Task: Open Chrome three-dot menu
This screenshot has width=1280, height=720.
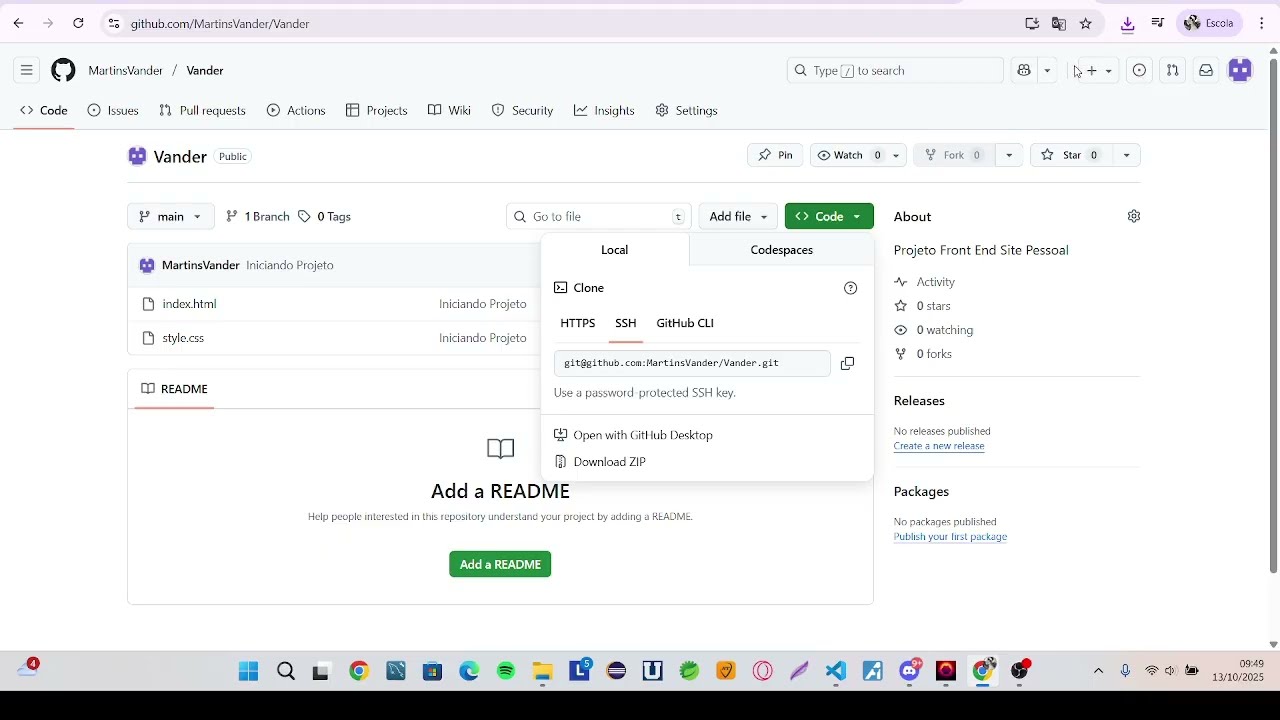Action: [x=1262, y=23]
